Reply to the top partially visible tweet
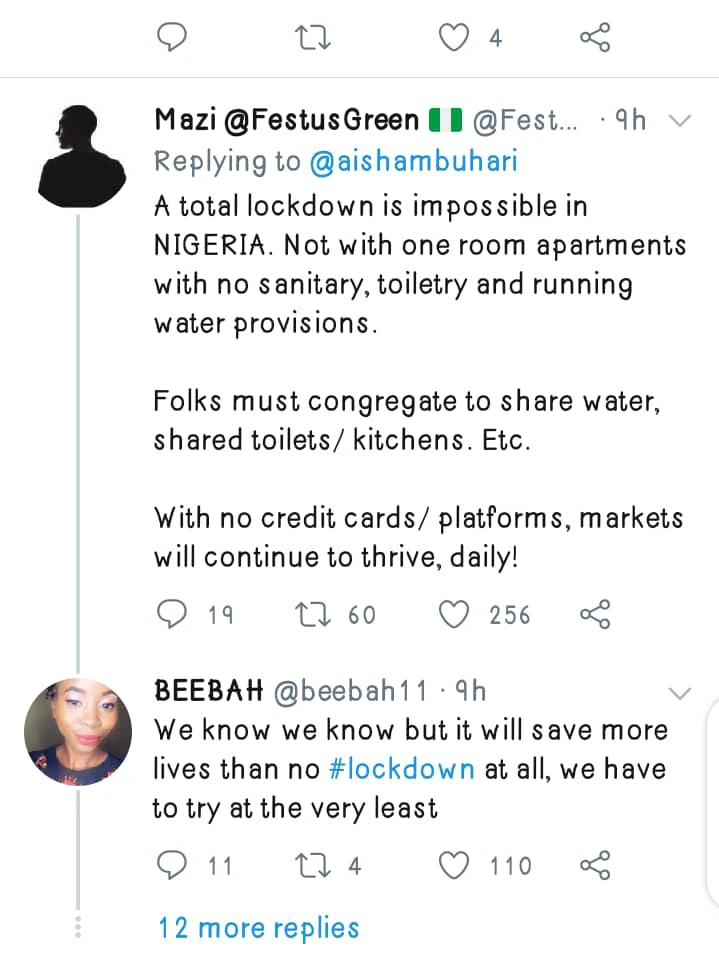The image size is (719, 960). tap(173, 38)
